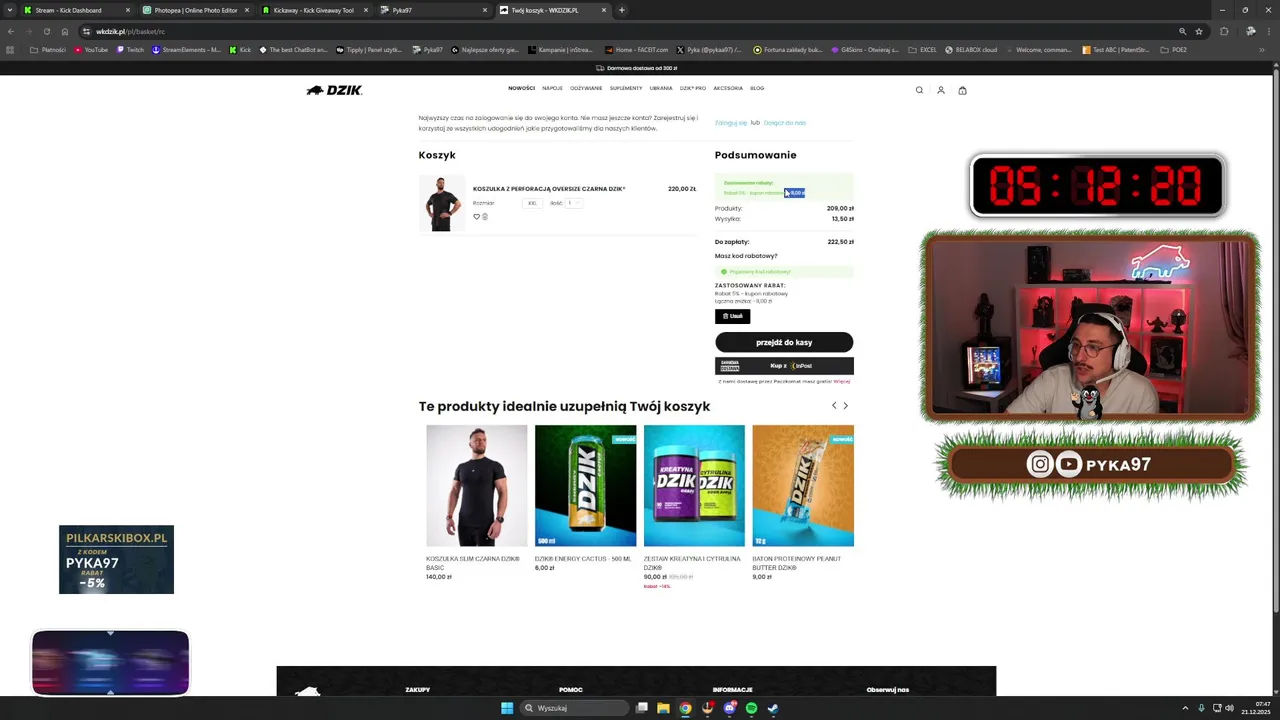Open Koszulka Slim Czarna Basic product image

pos(477,486)
